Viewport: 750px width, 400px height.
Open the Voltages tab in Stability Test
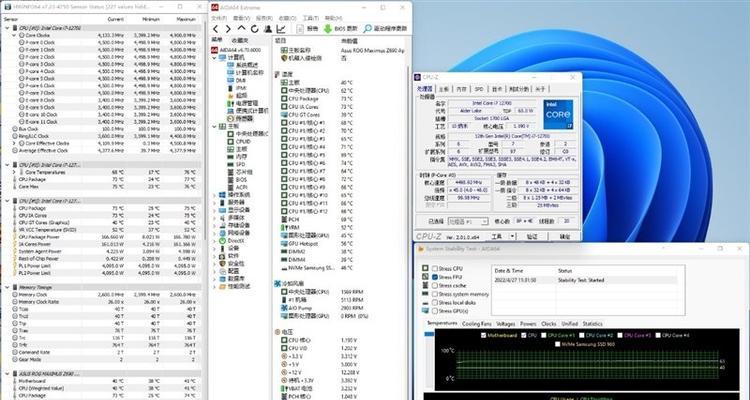[506, 324]
